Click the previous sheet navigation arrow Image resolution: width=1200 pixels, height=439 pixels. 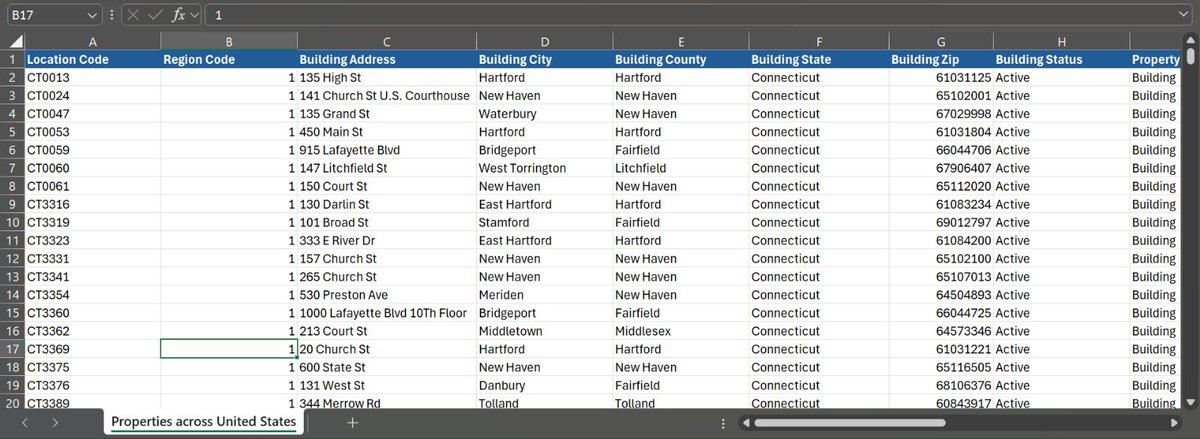click(x=25, y=423)
